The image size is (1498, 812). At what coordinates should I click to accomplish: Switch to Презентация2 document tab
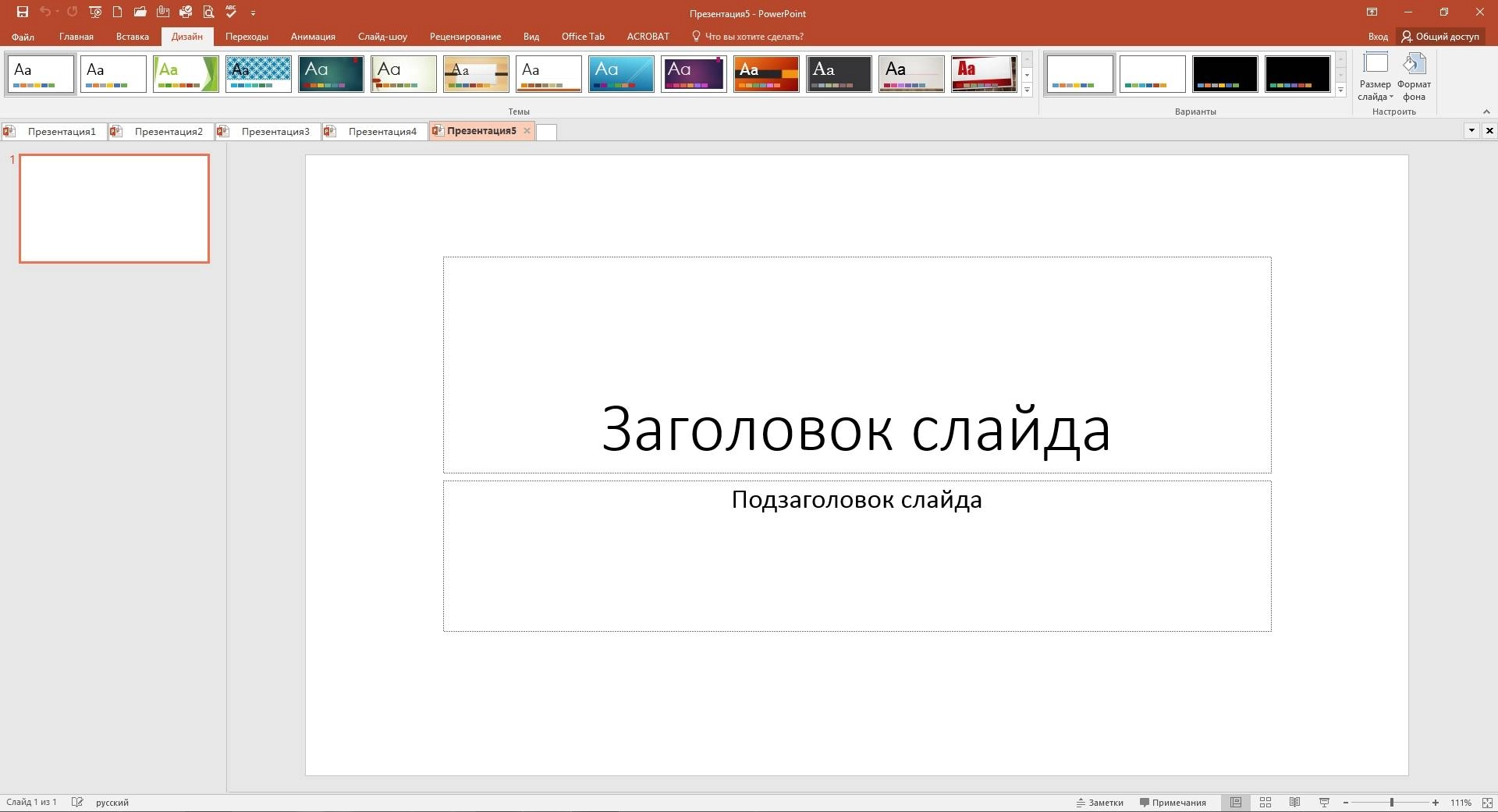(160, 131)
